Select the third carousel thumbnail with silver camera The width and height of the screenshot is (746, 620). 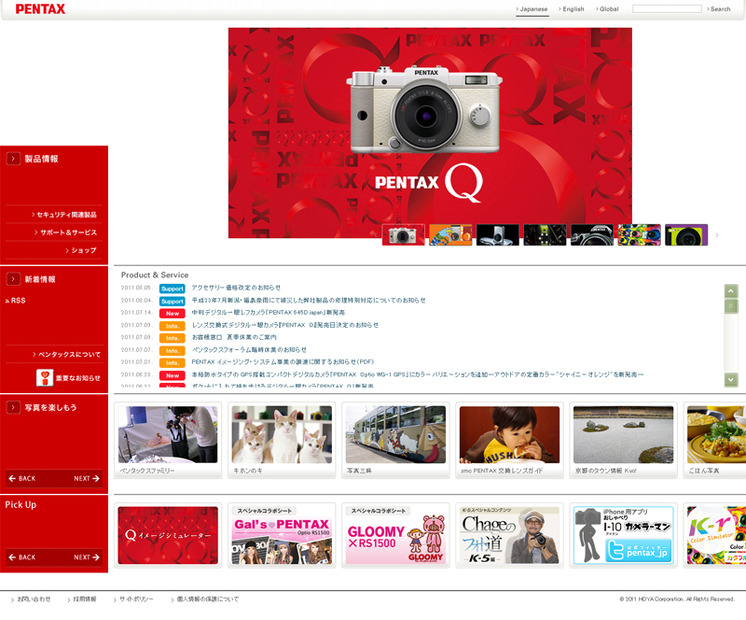click(x=498, y=235)
